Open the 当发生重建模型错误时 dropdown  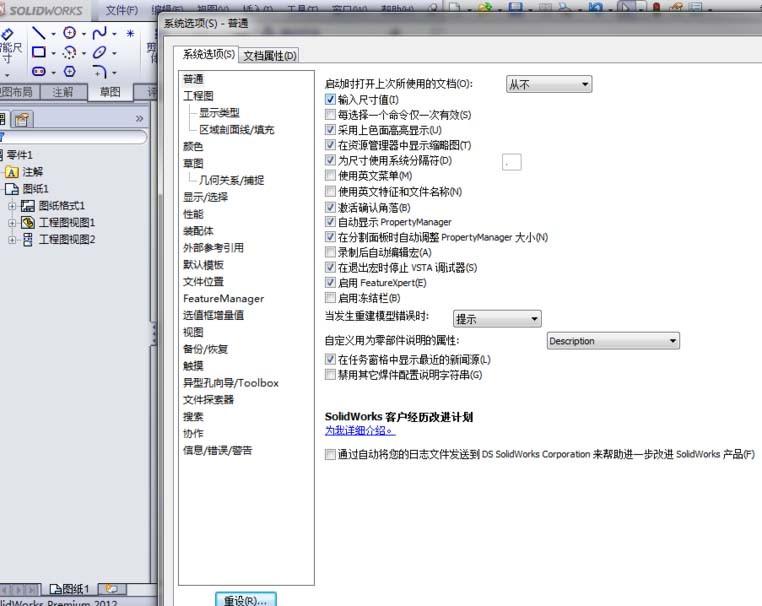pos(497,319)
